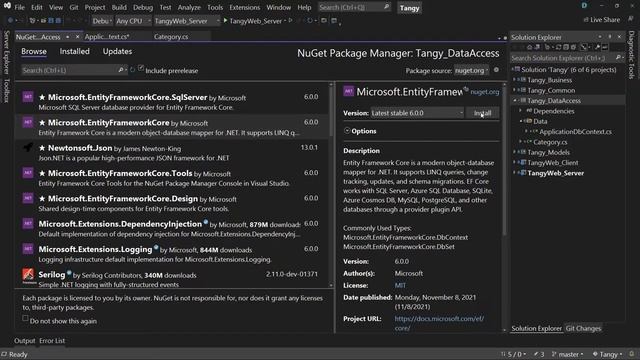Screen dimensions: 640x360
Task: Switch to the Updates tab
Action: (x=117, y=51)
